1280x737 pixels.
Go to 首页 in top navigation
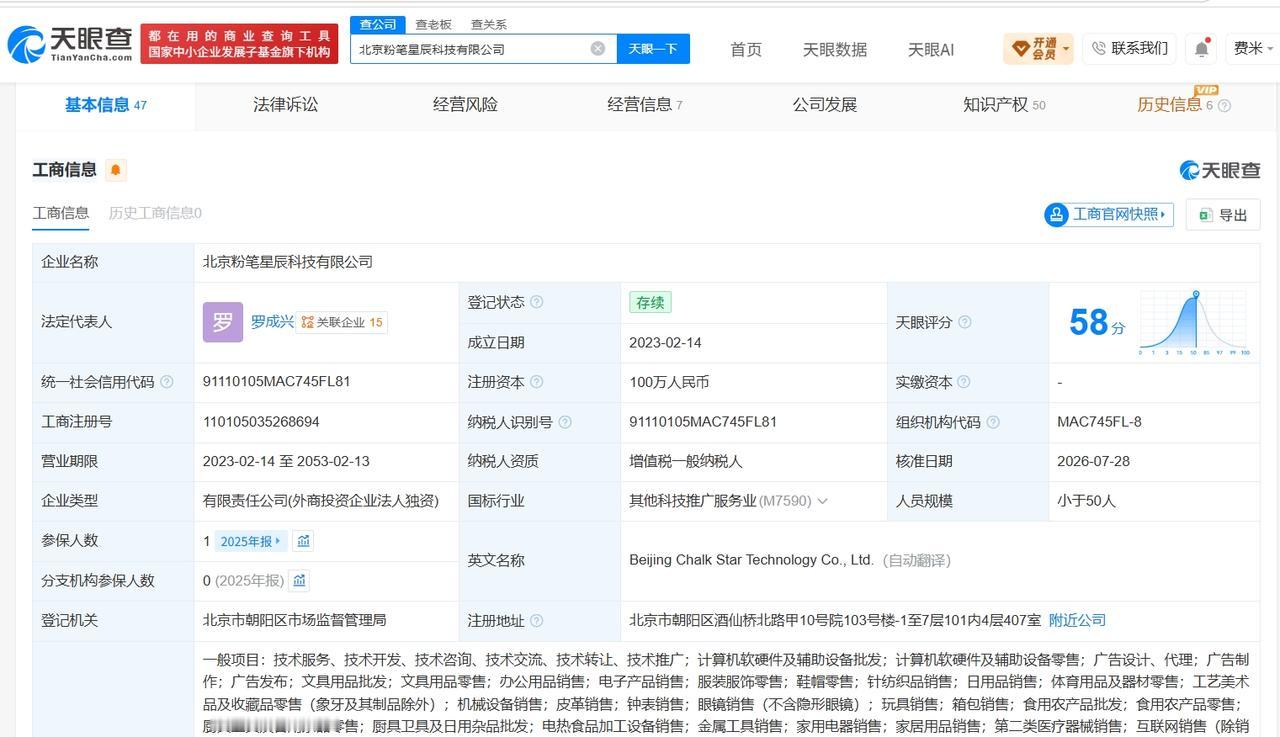coord(746,49)
